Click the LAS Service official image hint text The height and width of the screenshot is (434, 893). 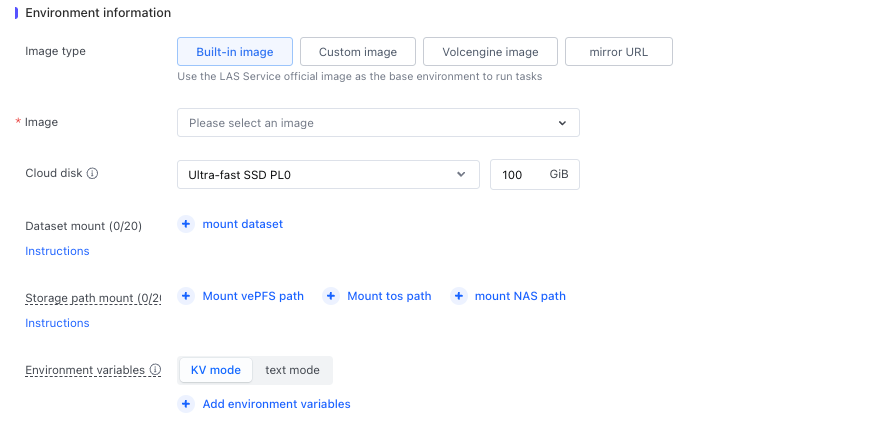[x=359, y=76]
